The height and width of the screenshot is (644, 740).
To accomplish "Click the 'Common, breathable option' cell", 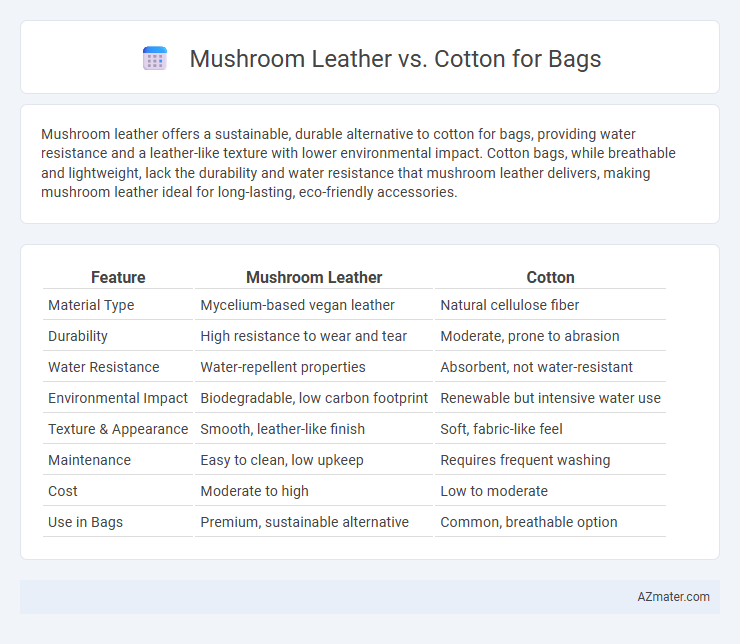I will tap(529, 522).
